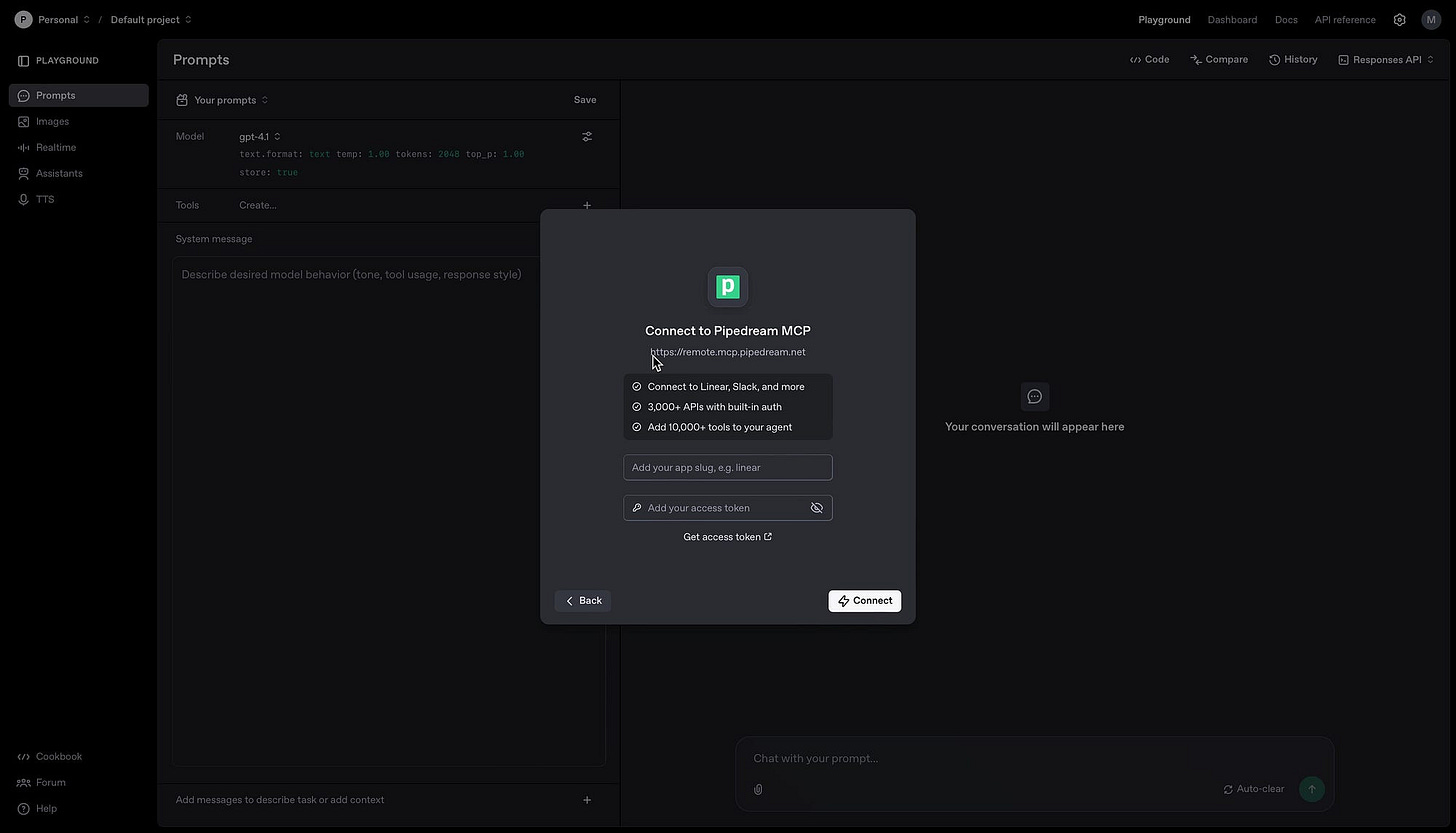Add a tool with the Tools plus icon
This screenshot has height=833, width=1456.
(x=587, y=205)
